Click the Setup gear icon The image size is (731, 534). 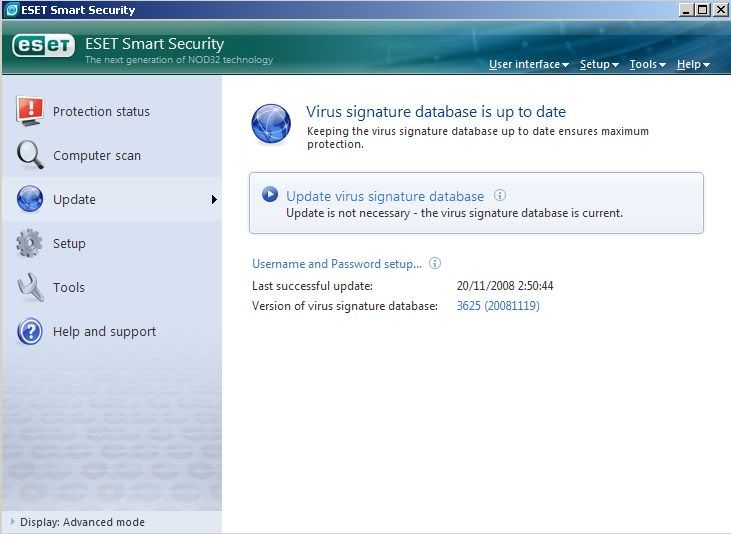(x=29, y=243)
